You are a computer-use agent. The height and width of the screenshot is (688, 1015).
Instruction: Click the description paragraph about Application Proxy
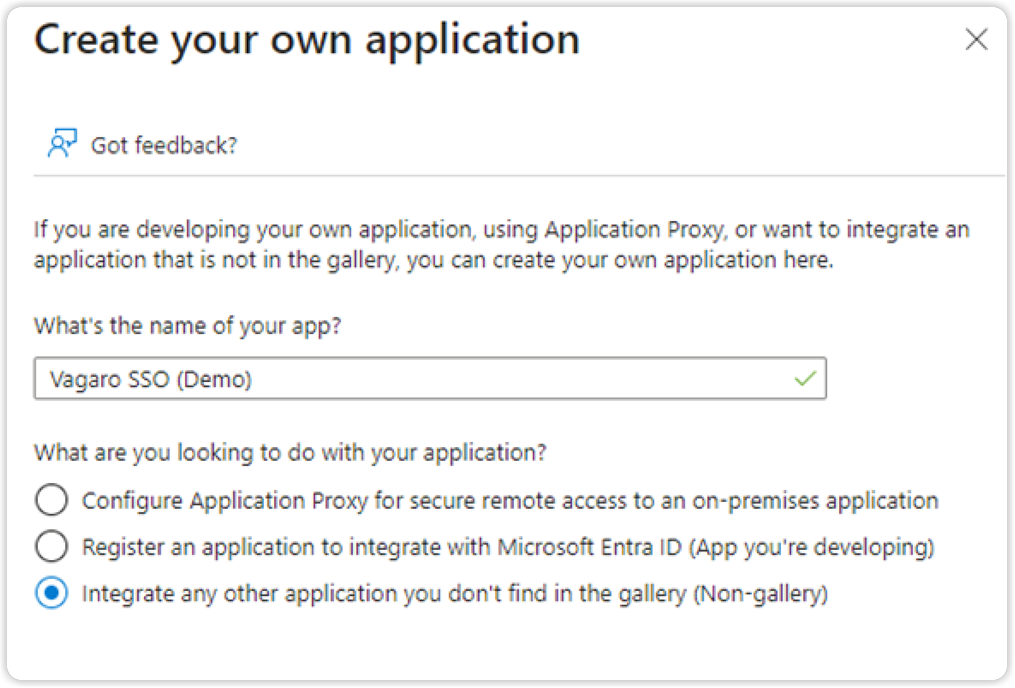pos(502,245)
